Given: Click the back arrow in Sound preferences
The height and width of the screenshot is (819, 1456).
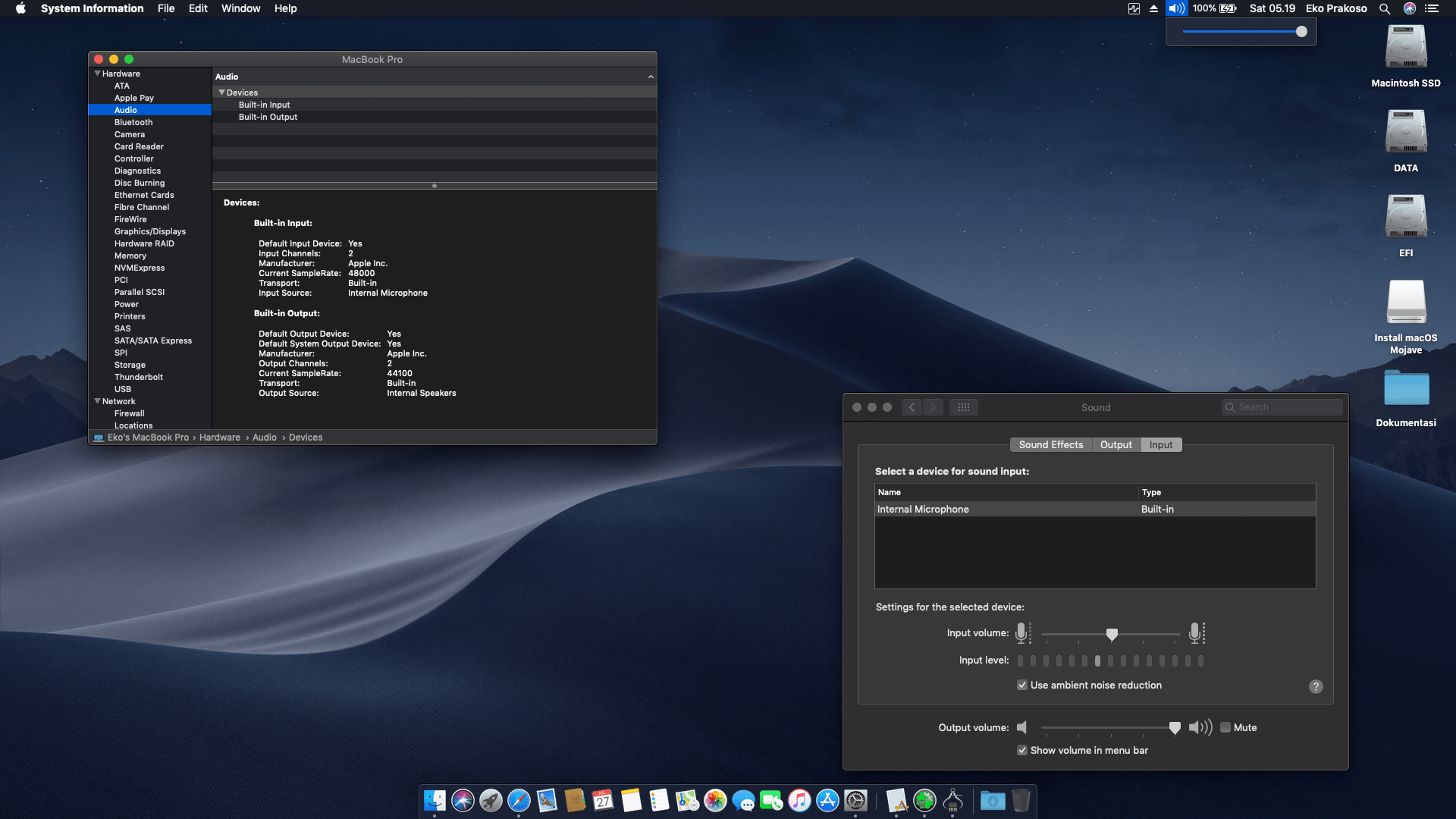Looking at the screenshot, I should point(912,407).
